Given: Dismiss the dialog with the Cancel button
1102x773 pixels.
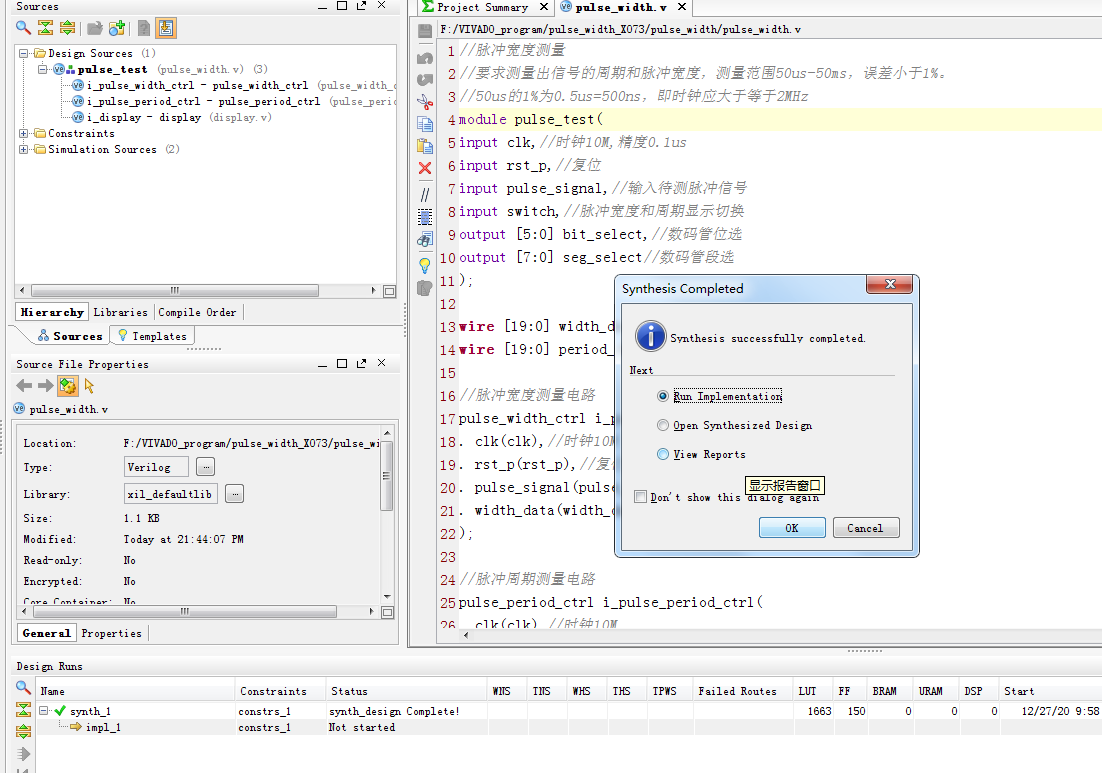Looking at the screenshot, I should point(865,527).
